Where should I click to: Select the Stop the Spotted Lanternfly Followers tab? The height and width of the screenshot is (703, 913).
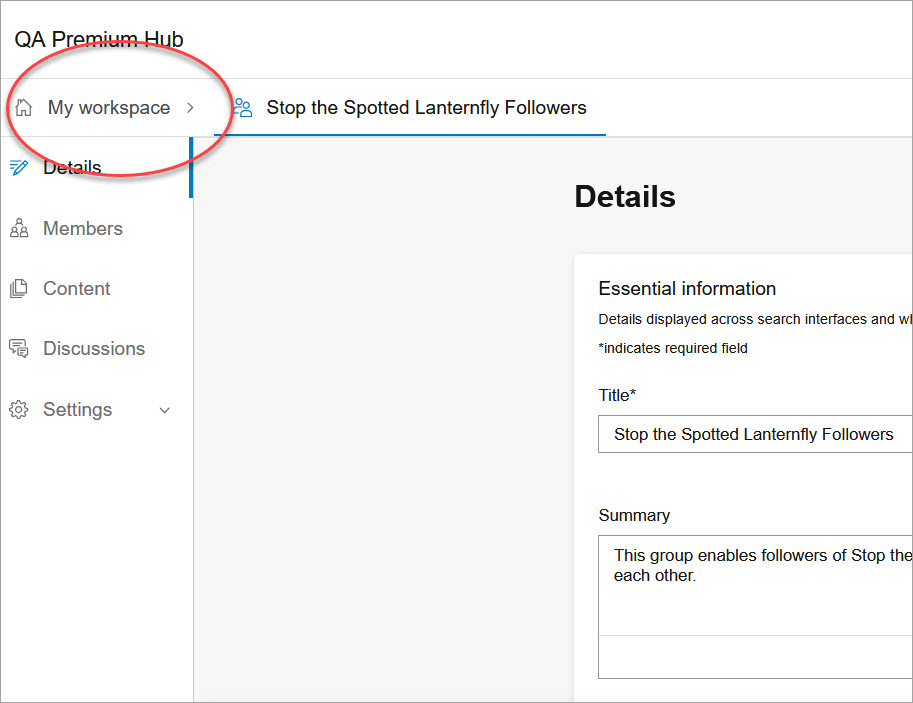tap(426, 108)
